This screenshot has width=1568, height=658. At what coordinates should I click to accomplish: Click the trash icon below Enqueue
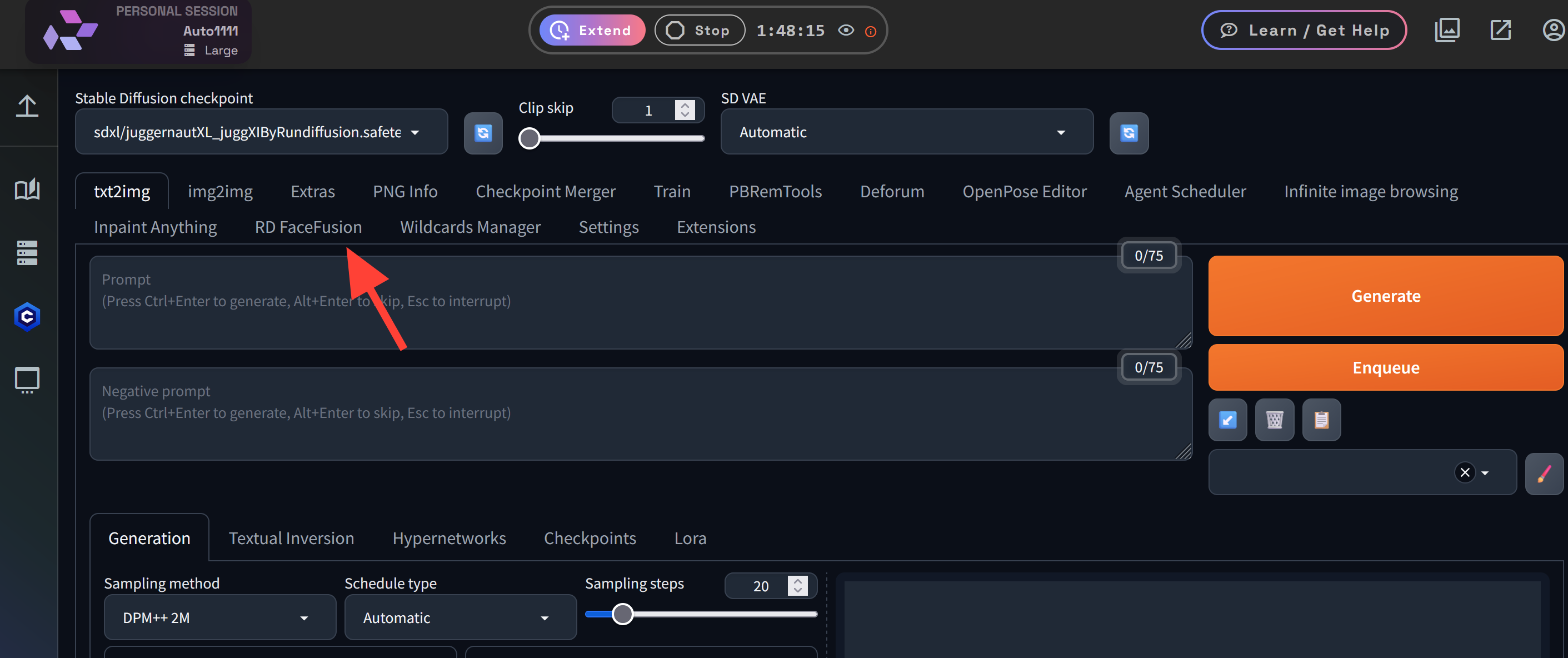1275,420
